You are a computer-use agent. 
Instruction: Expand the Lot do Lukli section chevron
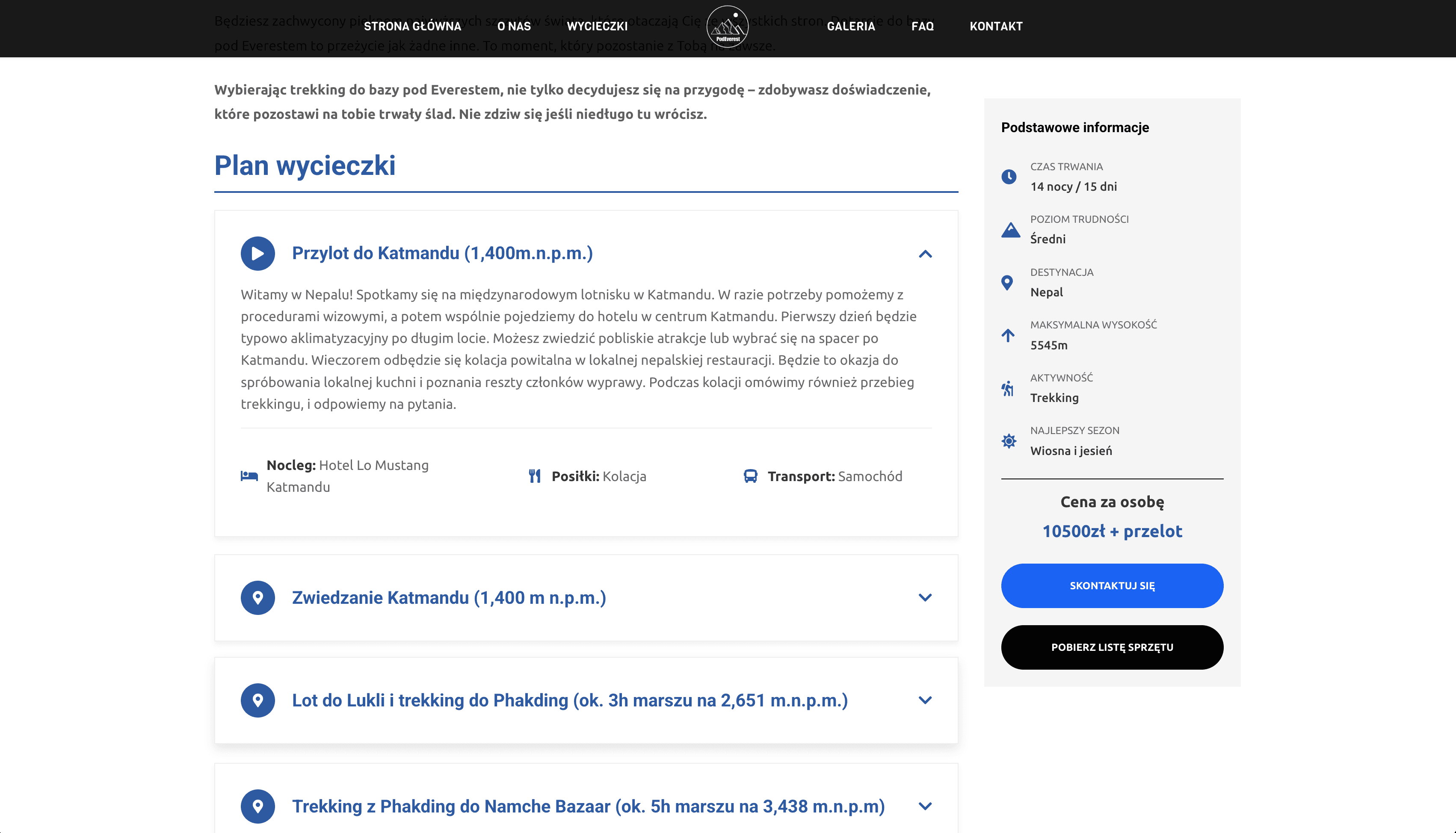925,700
